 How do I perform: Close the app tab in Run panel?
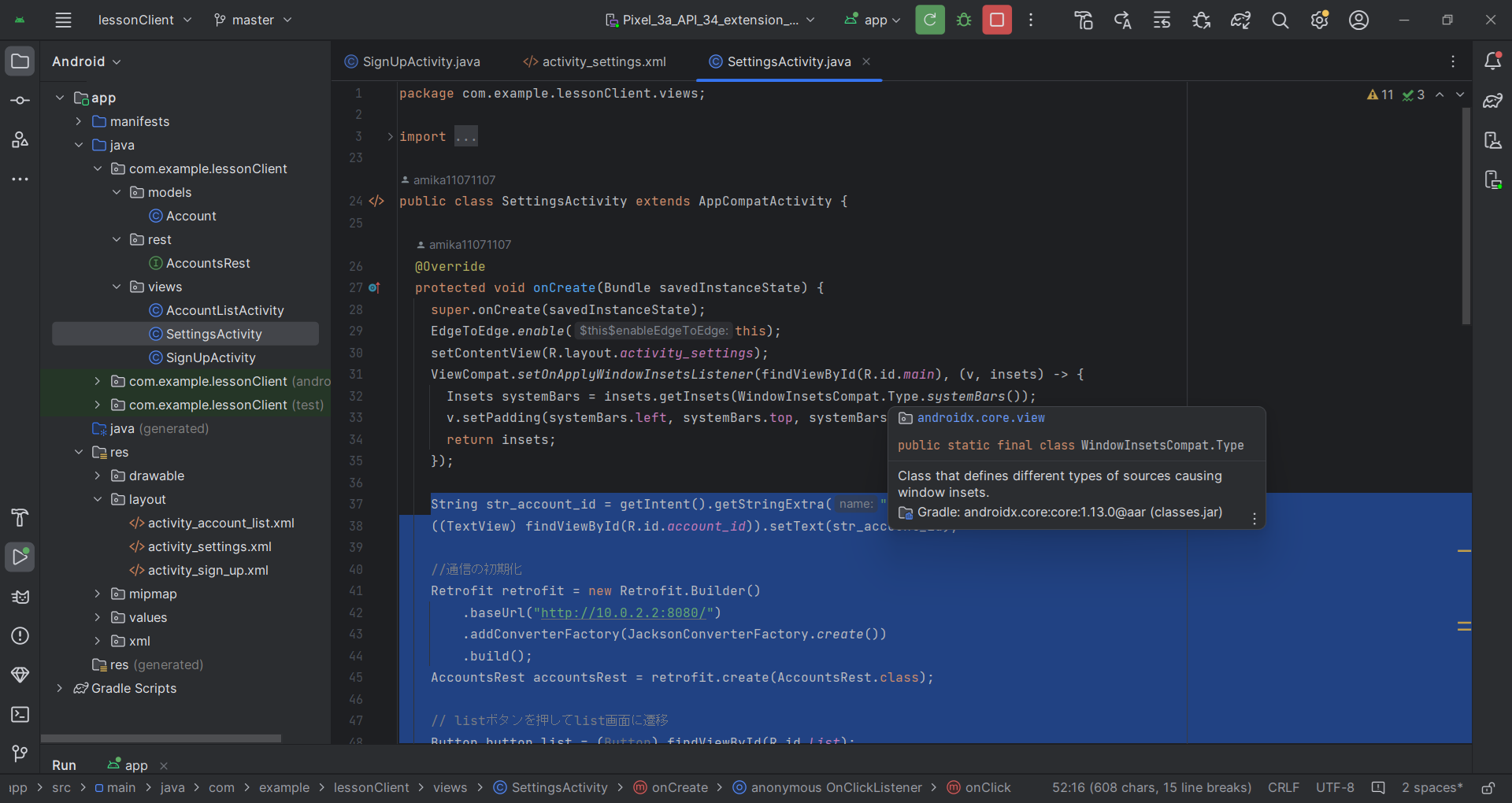pos(164,766)
